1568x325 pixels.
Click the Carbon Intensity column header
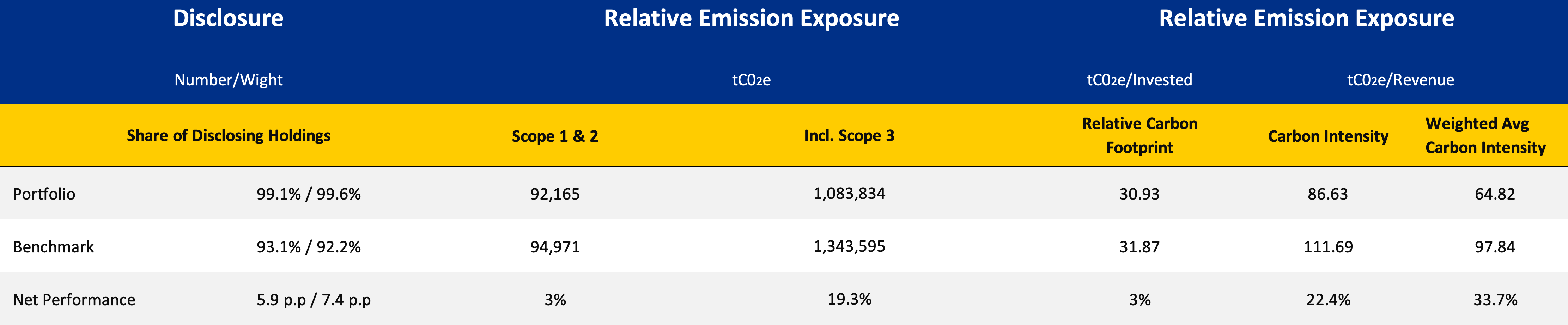(1327, 136)
